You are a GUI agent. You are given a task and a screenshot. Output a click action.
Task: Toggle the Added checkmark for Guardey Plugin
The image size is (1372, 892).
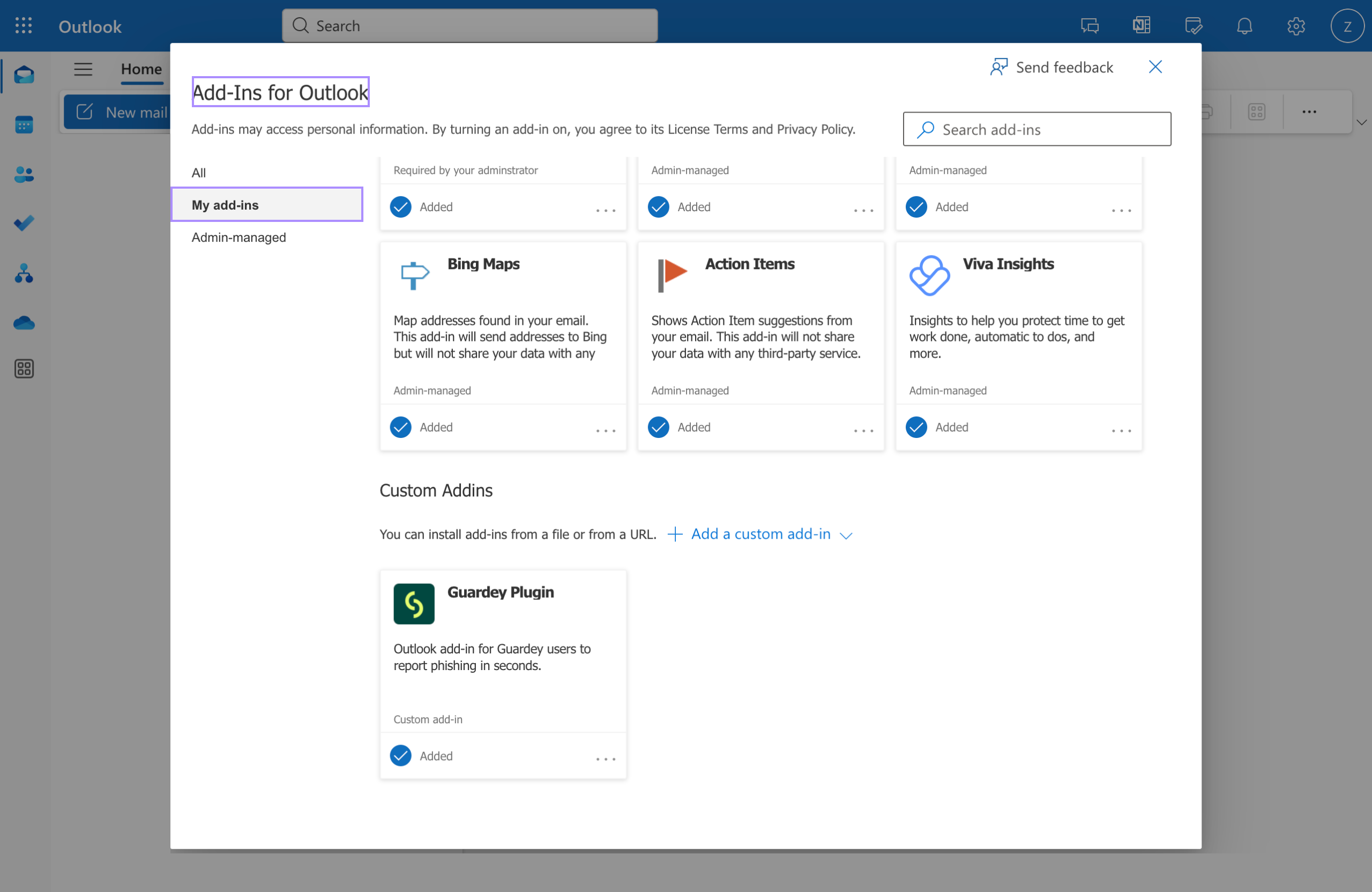(x=401, y=755)
